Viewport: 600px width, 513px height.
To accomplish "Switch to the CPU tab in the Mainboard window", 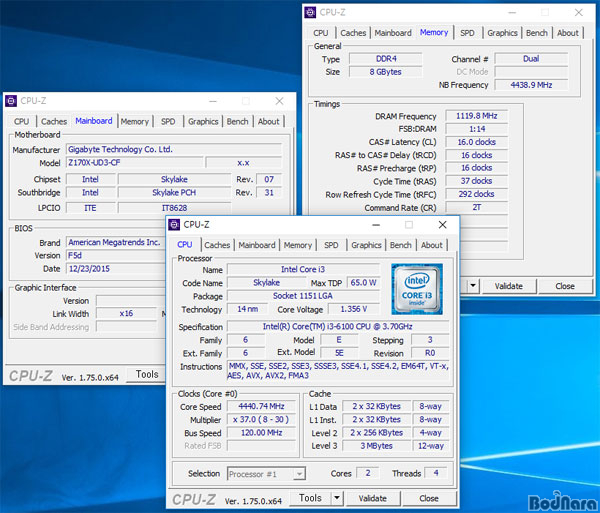I will tap(21, 122).
